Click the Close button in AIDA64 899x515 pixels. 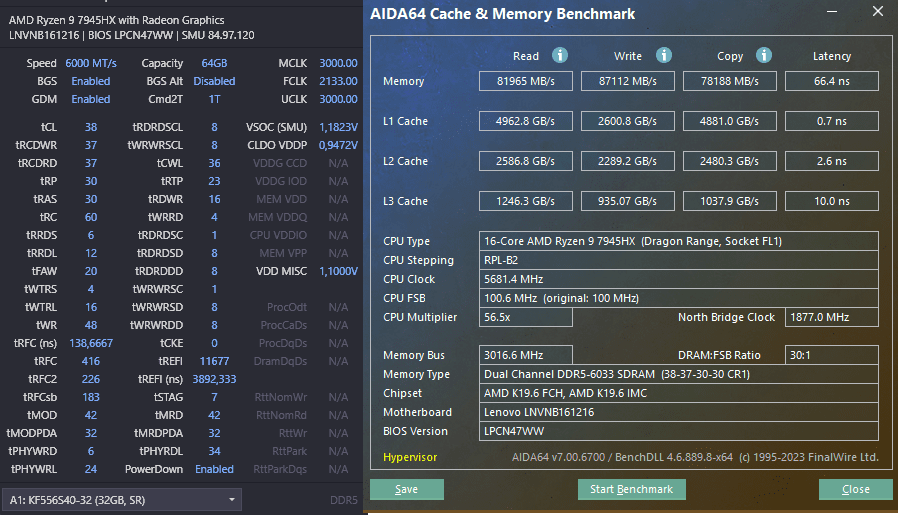[x=855, y=489]
